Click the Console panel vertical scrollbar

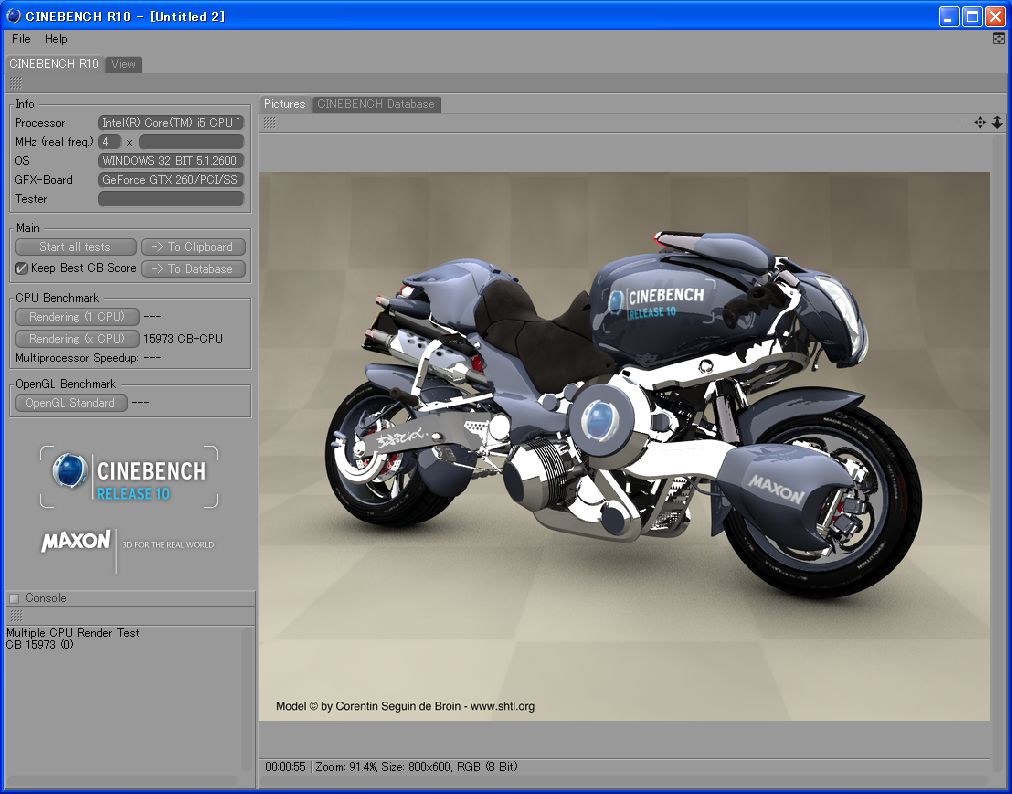[247, 699]
